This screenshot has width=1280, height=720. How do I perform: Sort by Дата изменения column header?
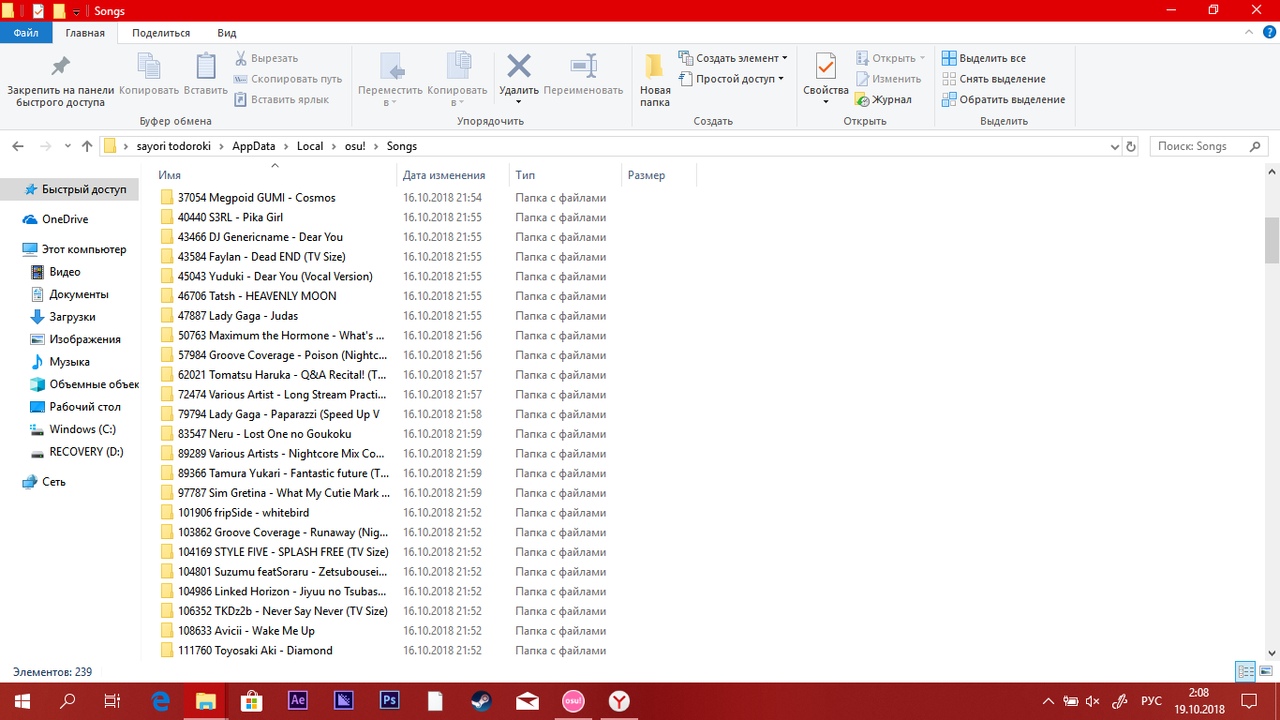coord(453,175)
